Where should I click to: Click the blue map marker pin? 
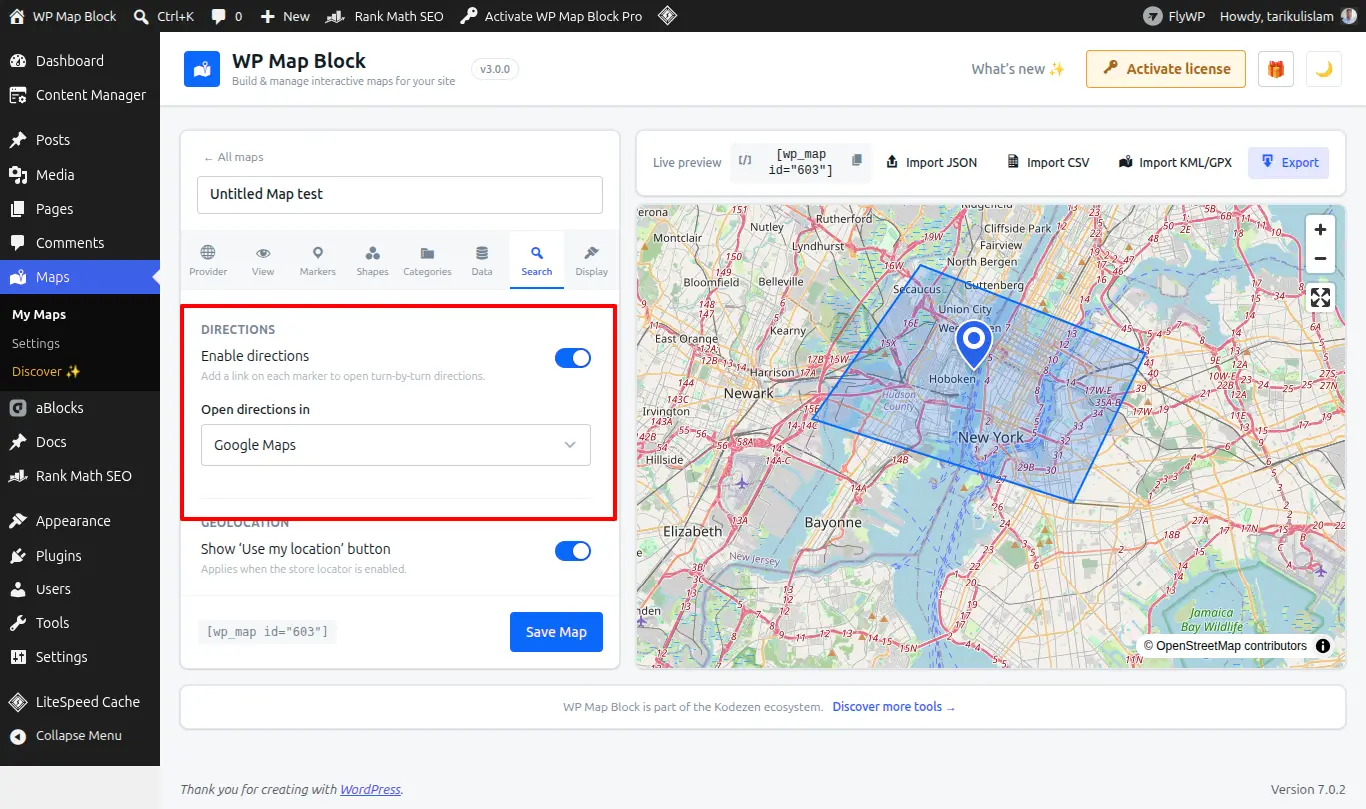[x=973, y=347]
